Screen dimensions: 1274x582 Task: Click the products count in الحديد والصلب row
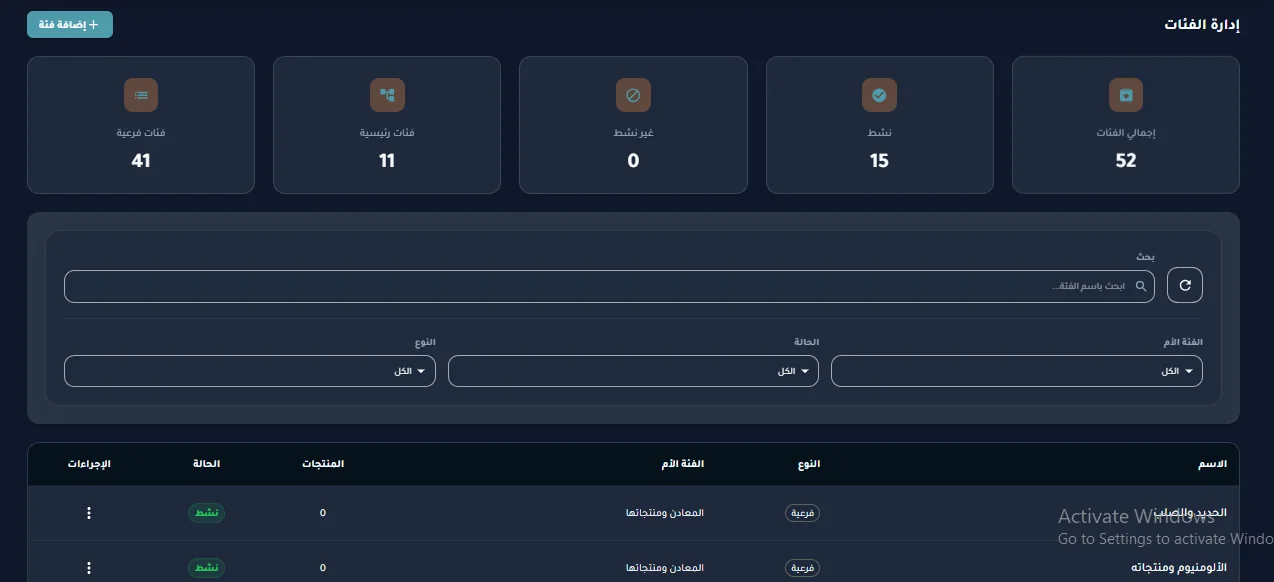(x=323, y=513)
